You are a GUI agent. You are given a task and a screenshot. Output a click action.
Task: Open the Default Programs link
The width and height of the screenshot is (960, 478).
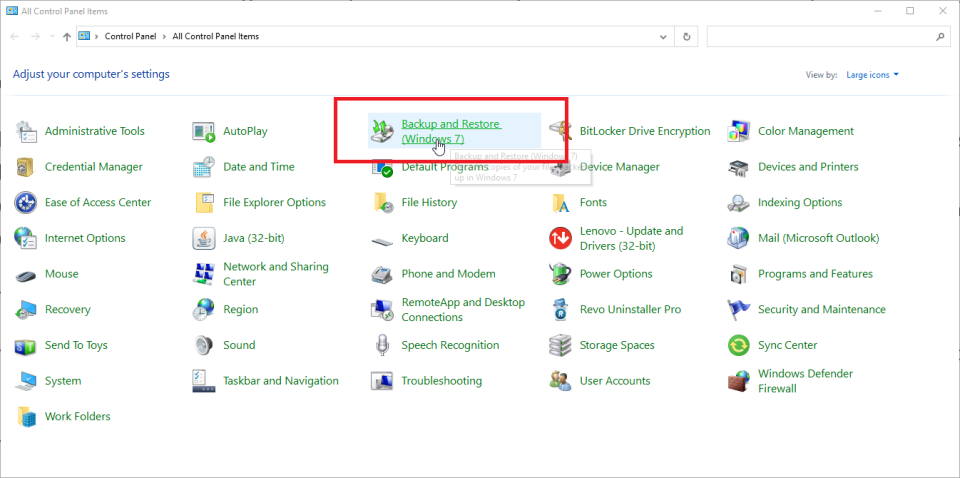445,166
